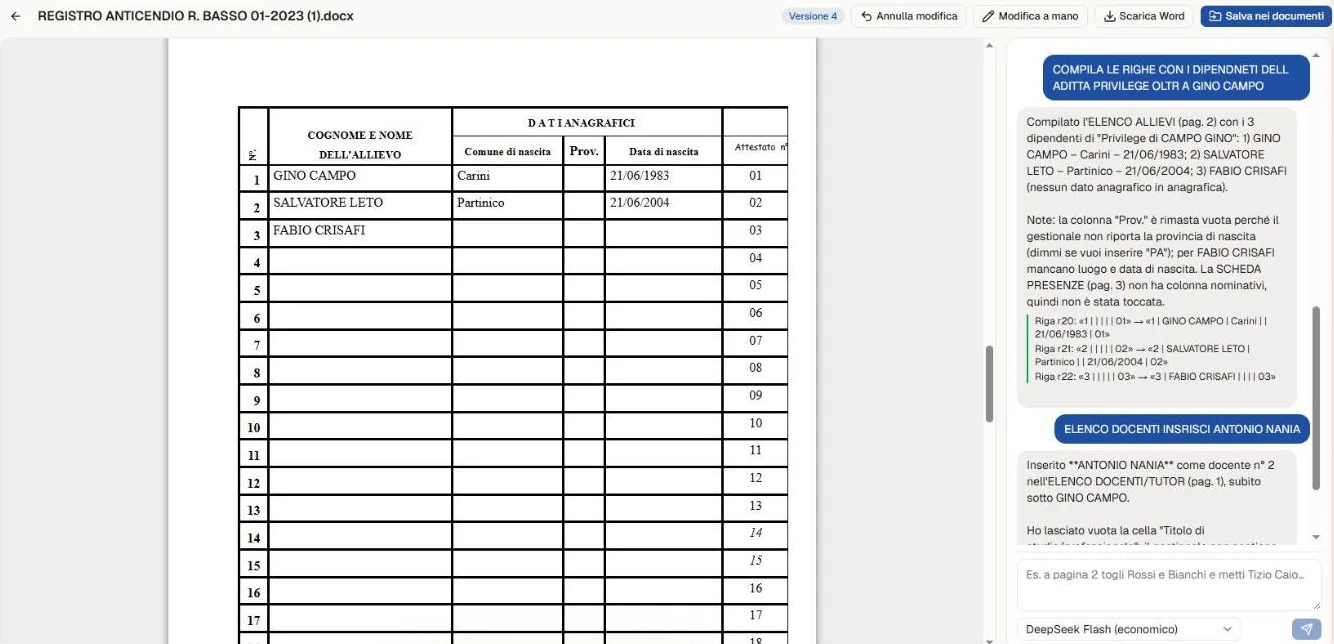Select the file title REGISTRO ANTICENDIO R. BASSO
This screenshot has height=644, width=1334.
click(195, 17)
